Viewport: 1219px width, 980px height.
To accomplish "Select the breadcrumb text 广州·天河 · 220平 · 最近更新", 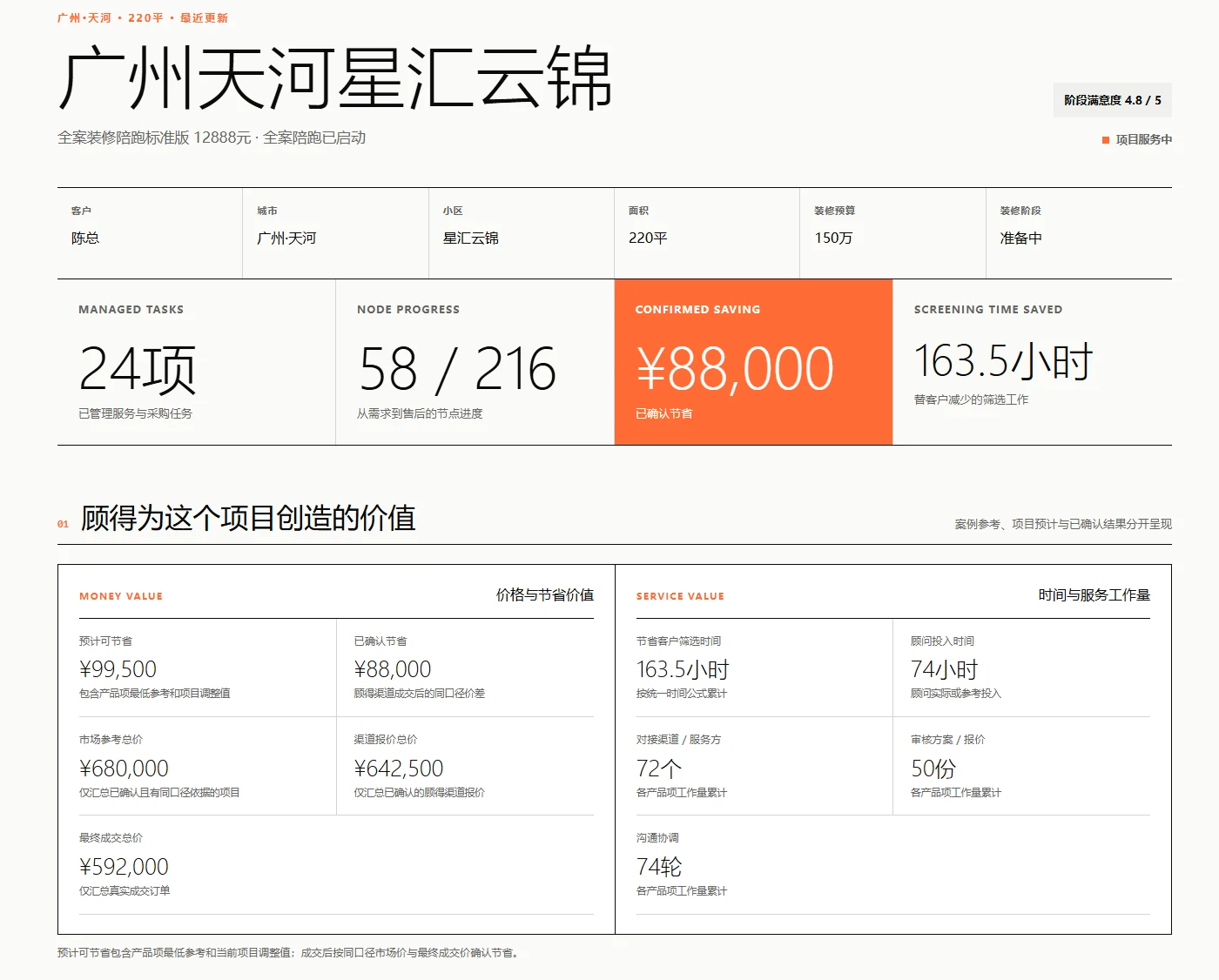I will pos(143,17).
